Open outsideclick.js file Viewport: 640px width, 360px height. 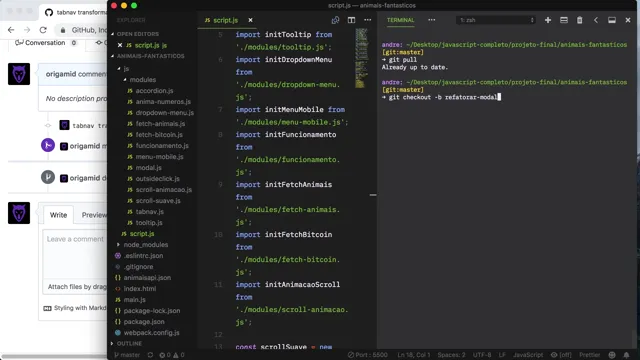157,179
